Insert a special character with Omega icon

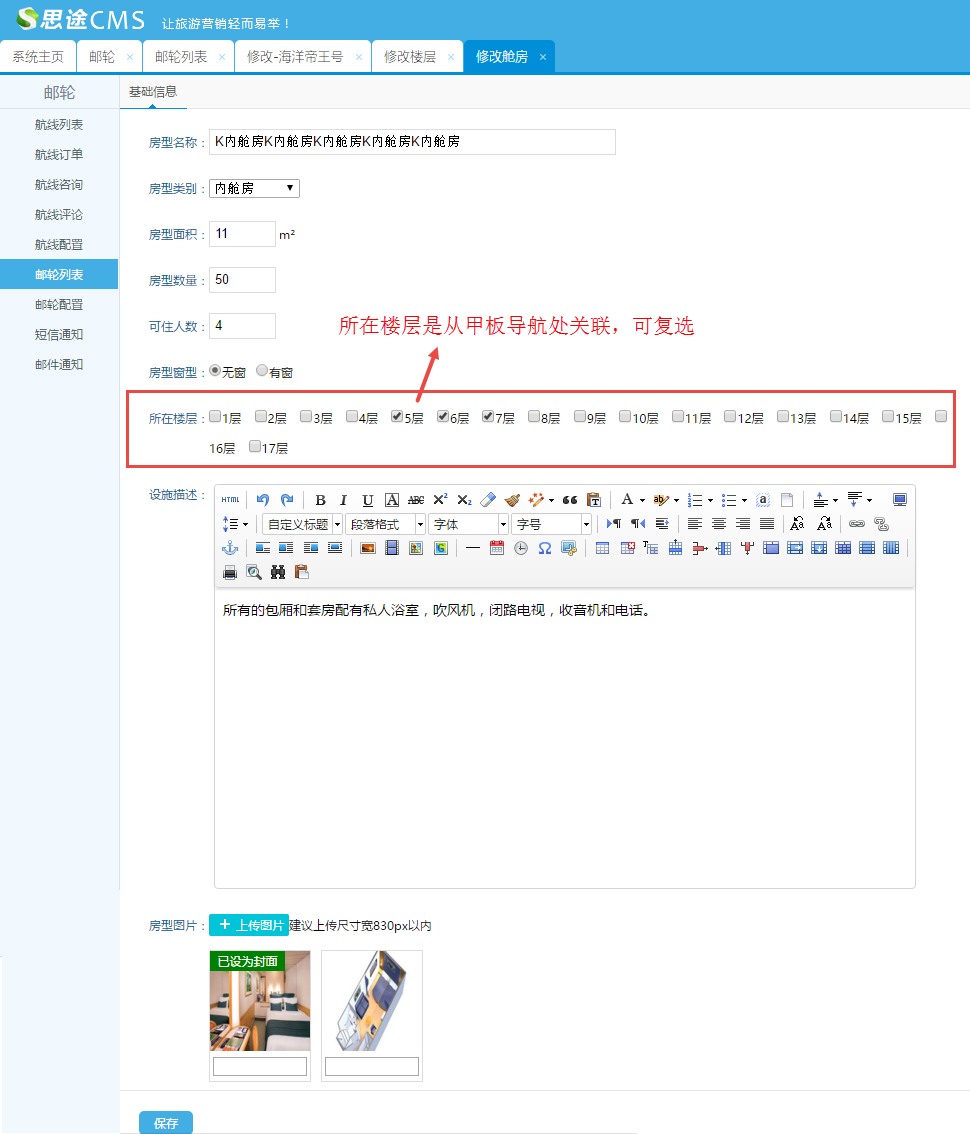545,548
